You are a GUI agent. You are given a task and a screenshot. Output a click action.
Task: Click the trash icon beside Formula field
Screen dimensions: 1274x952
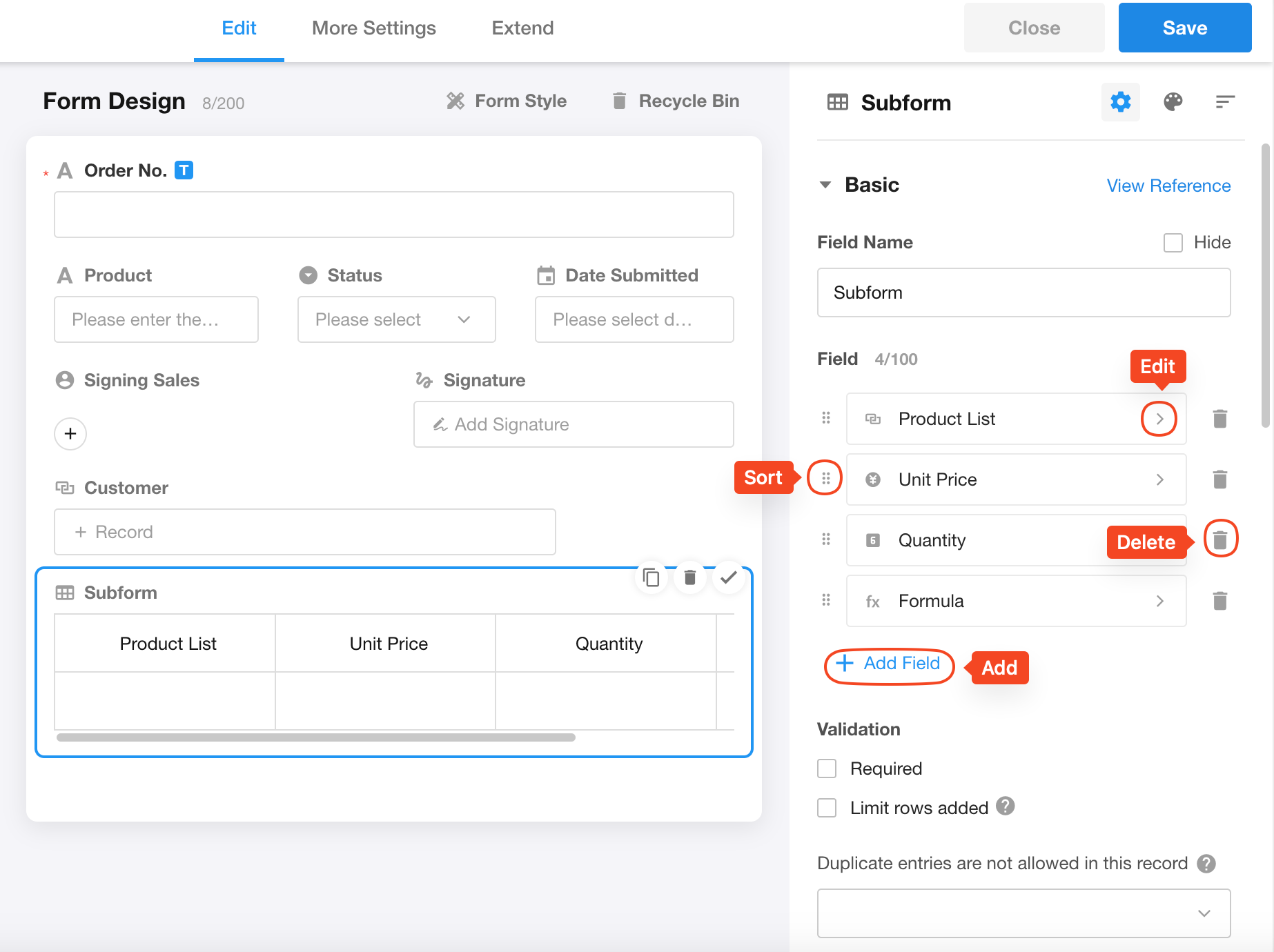tap(1219, 601)
